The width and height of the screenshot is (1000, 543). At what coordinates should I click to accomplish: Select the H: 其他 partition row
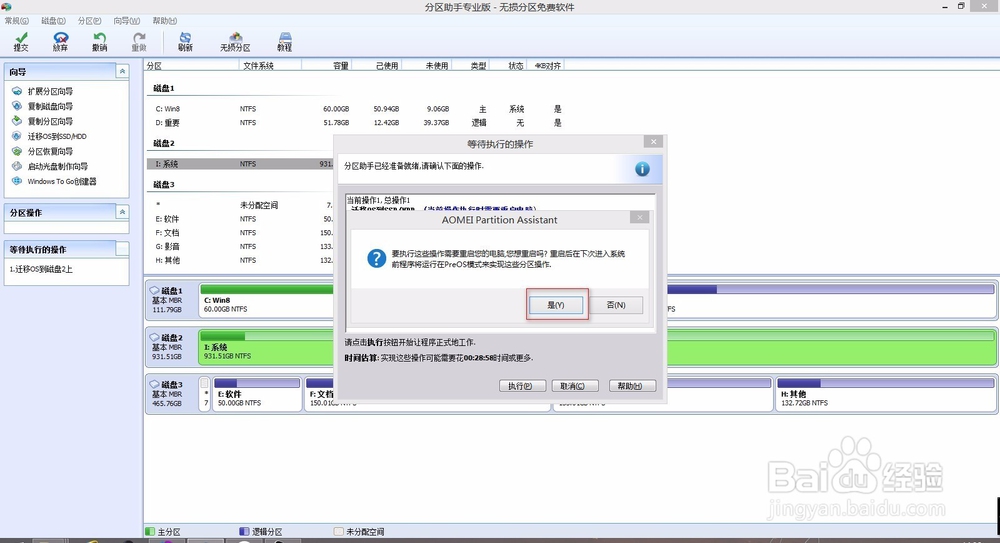click(240, 260)
